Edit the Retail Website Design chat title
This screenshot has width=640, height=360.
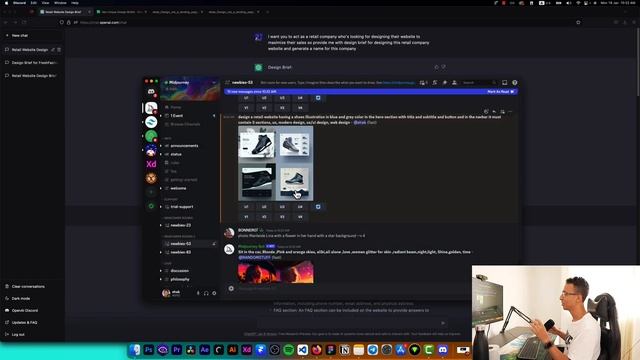[x=53, y=50]
